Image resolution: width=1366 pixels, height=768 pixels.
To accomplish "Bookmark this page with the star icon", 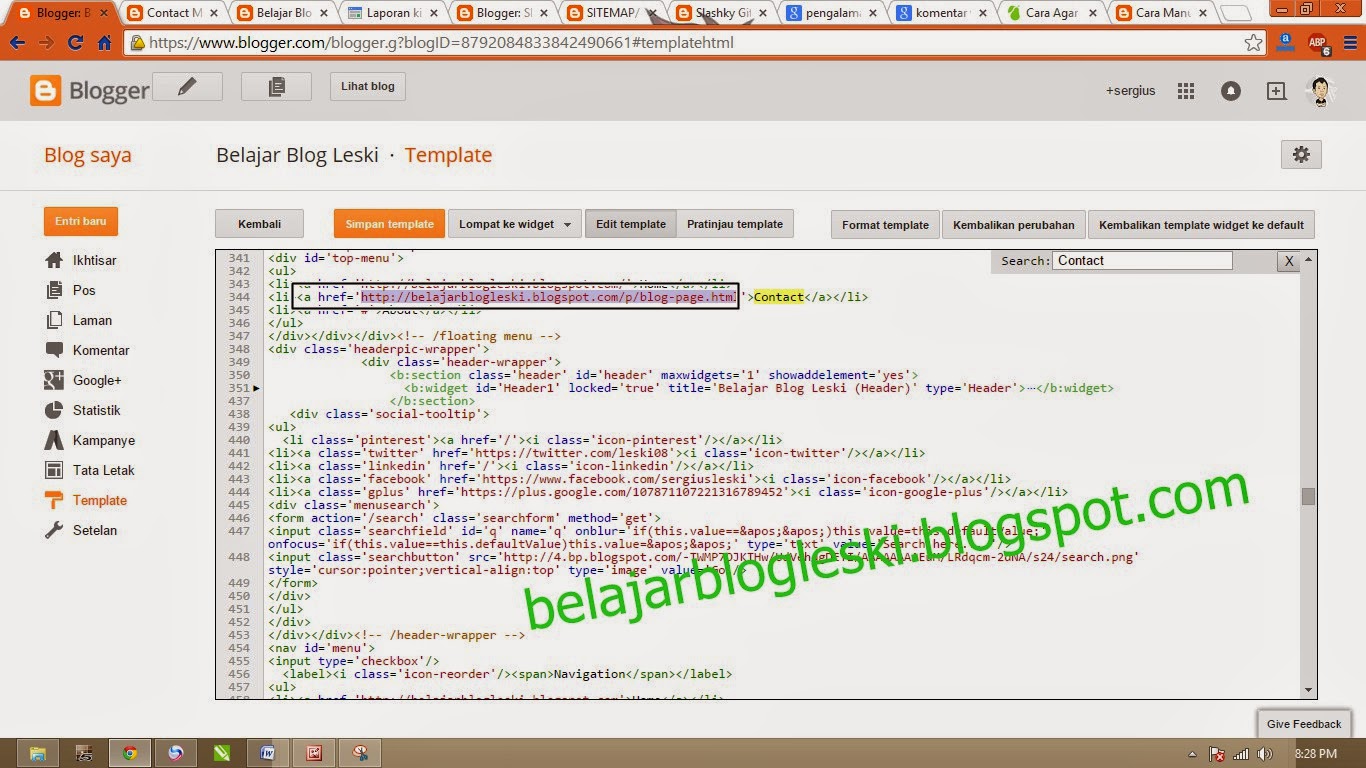I will [1253, 43].
